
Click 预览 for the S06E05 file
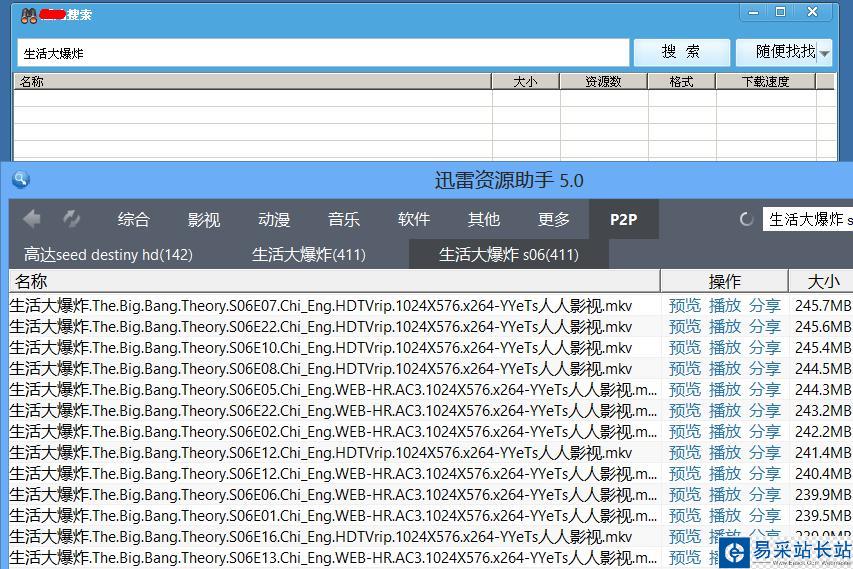pyautogui.click(x=684, y=390)
